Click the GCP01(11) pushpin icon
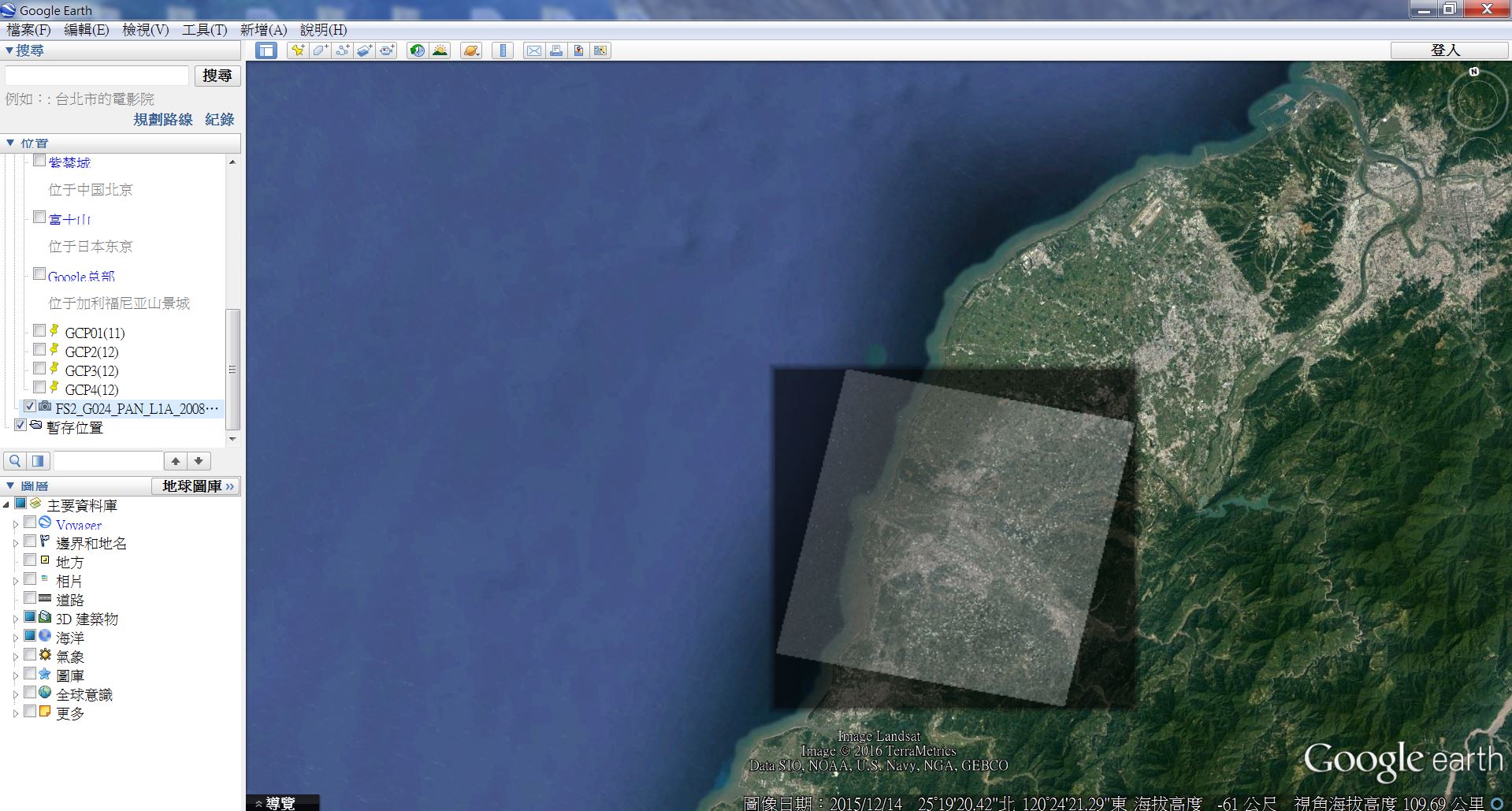The image size is (1512, 811). (x=54, y=331)
